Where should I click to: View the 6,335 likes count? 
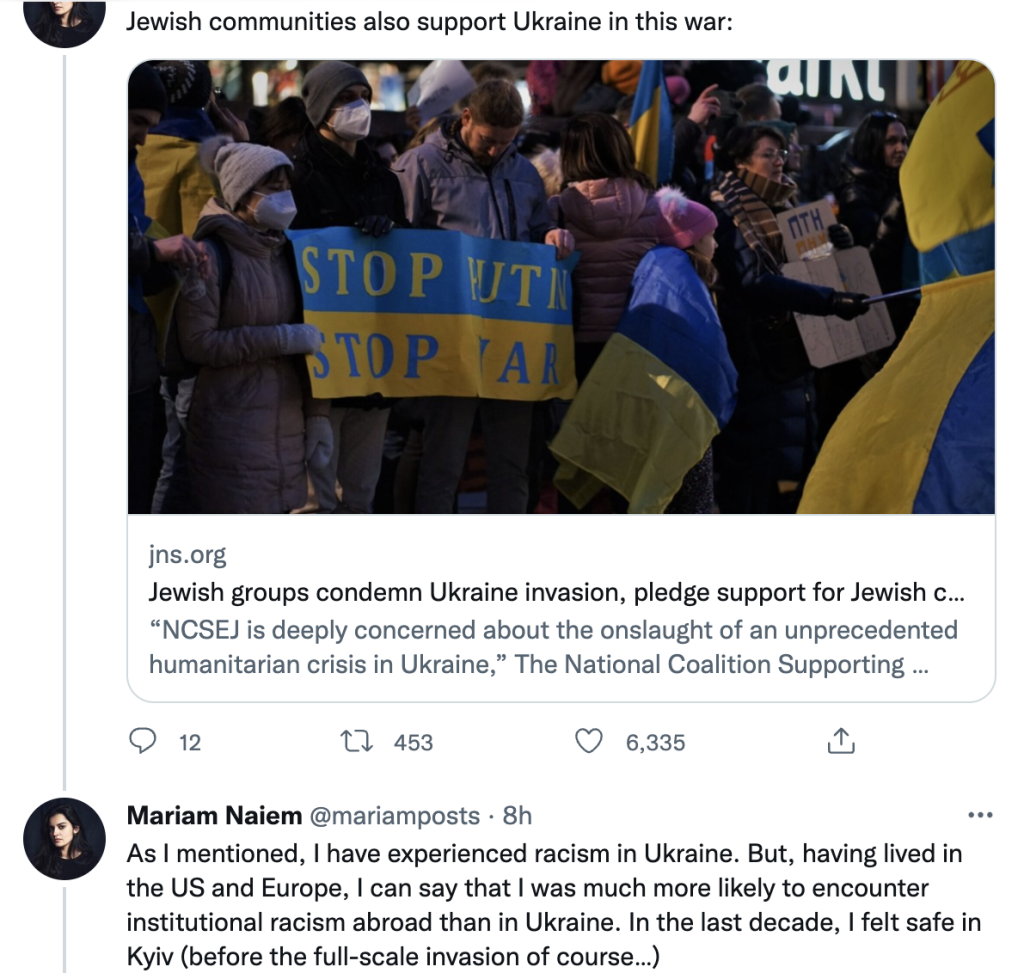tap(655, 742)
